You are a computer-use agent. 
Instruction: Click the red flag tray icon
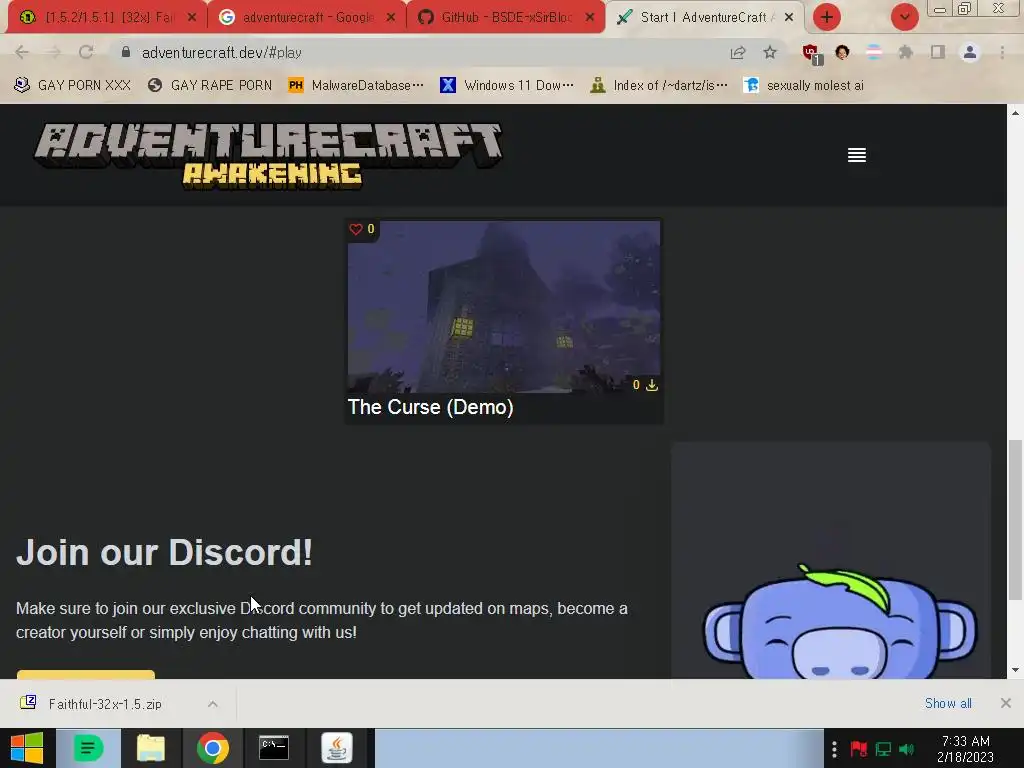tap(858, 748)
